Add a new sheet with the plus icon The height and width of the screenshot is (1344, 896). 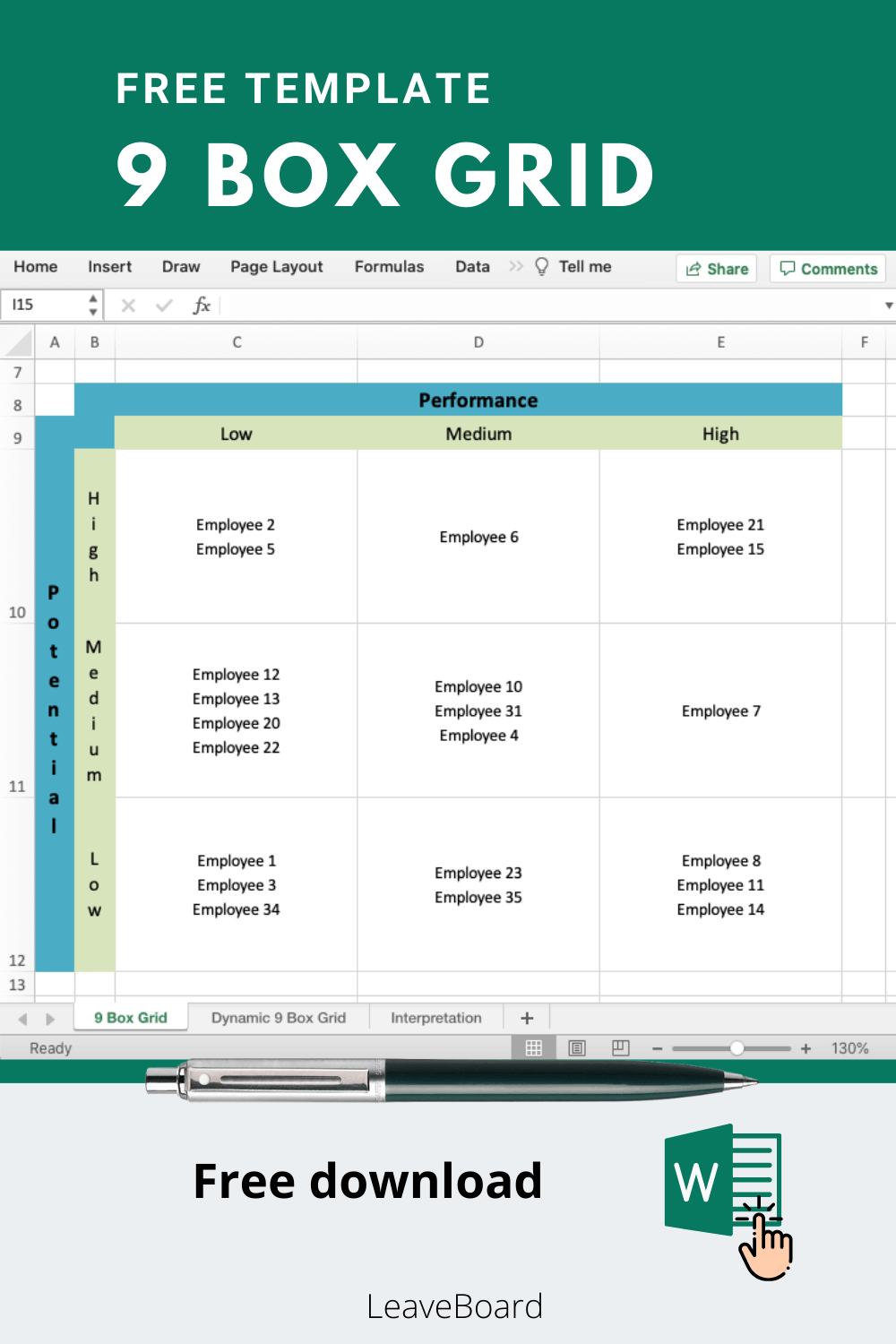pos(527,1017)
